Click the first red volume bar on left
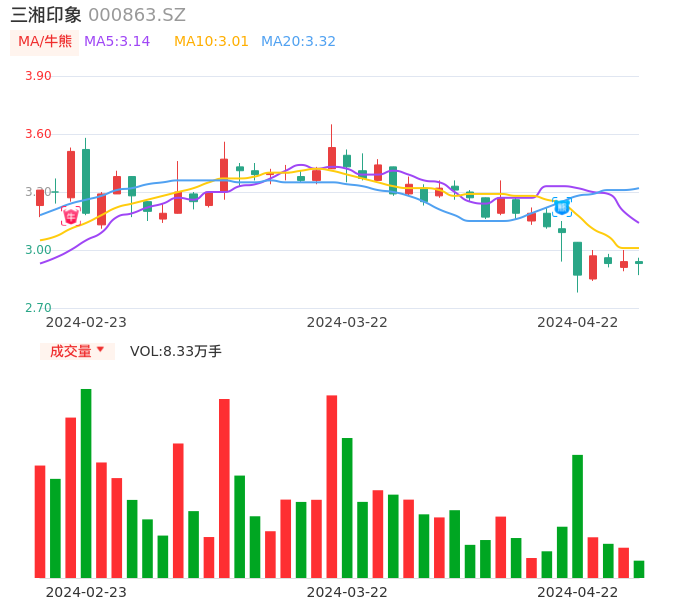The width and height of the screenshot is (686, 606). pos(40,522)
